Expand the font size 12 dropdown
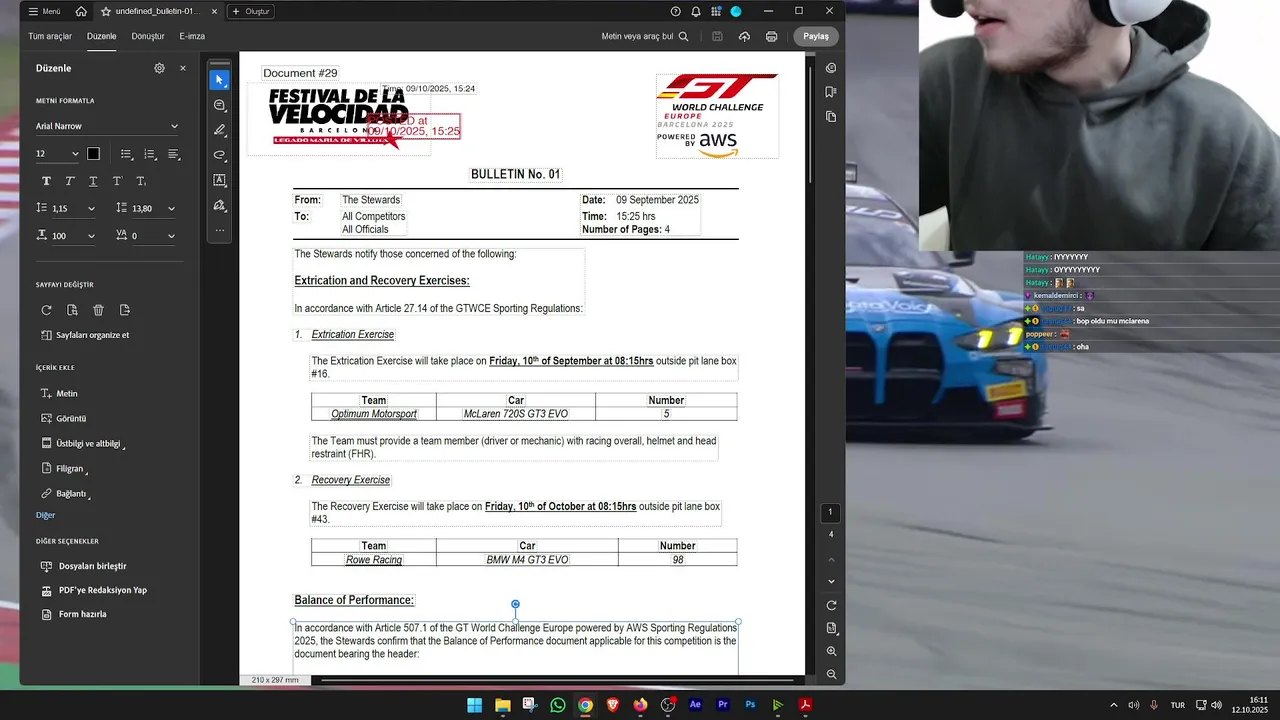 pos(75,154)
